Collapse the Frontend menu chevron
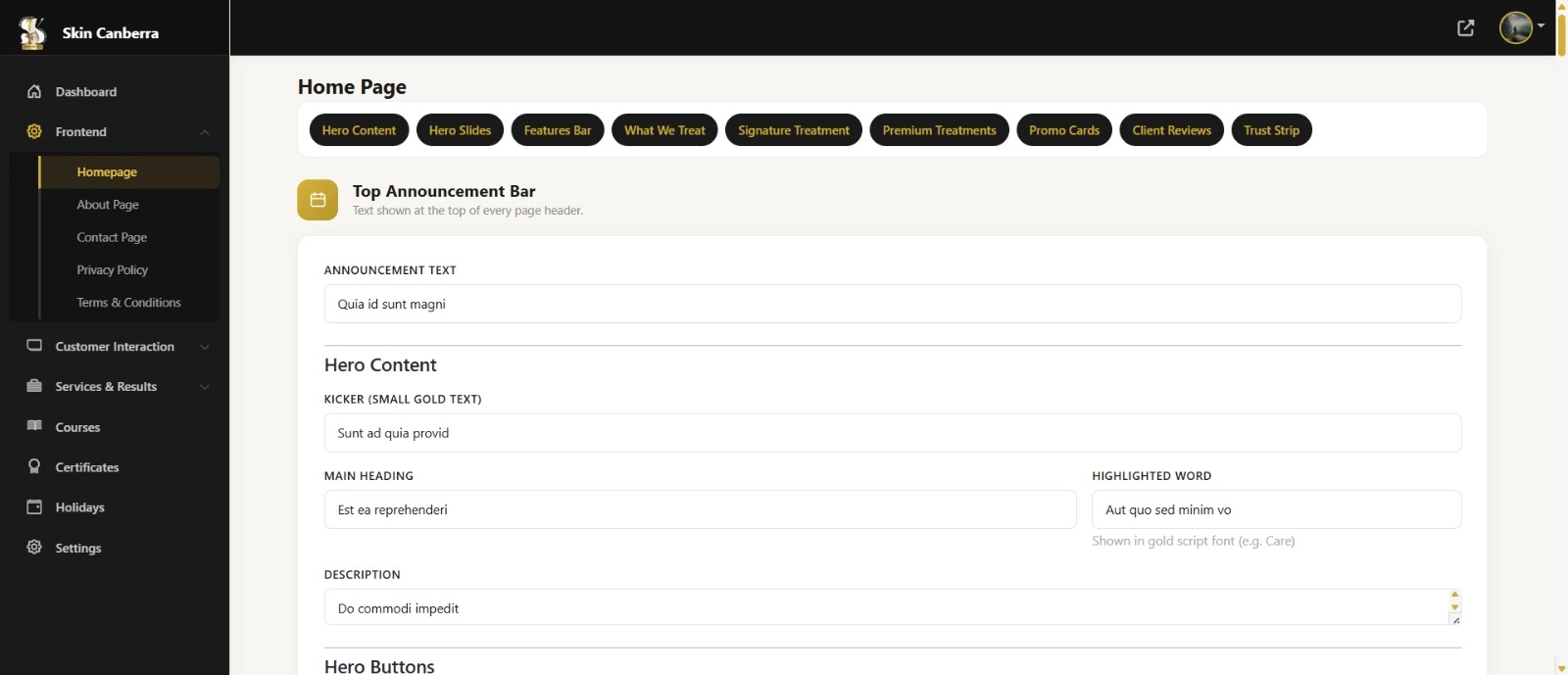The image size is (1568, 675). coord(205,132)
